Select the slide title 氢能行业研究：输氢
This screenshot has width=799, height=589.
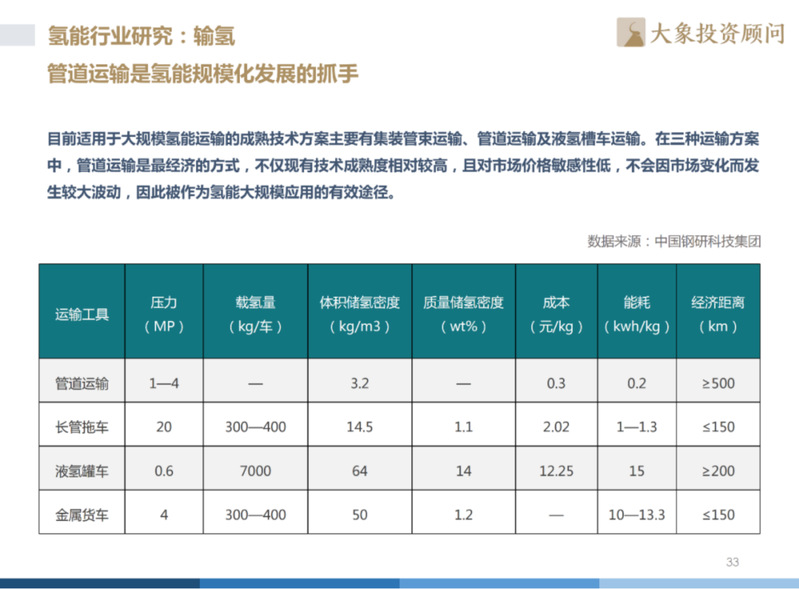[141, 37]
